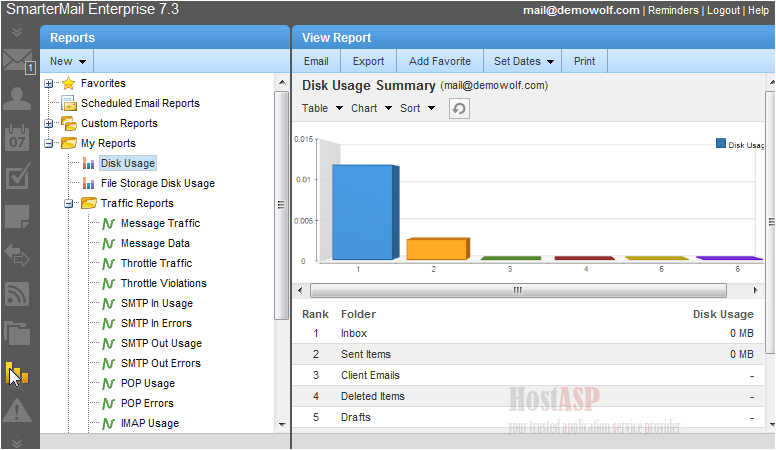This screenshot has height=450, width=776.
Task: Select the Disk Usage report
Action: (128, 163)
